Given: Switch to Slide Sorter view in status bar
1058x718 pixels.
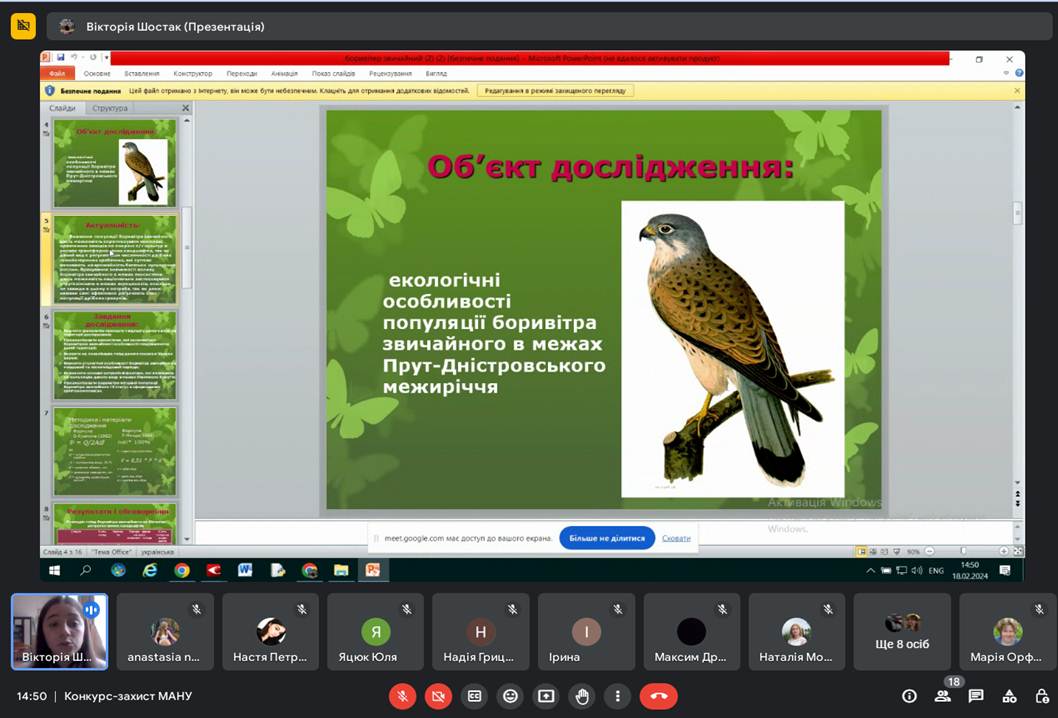Looking at the screenshot, I should coord(872,551).
